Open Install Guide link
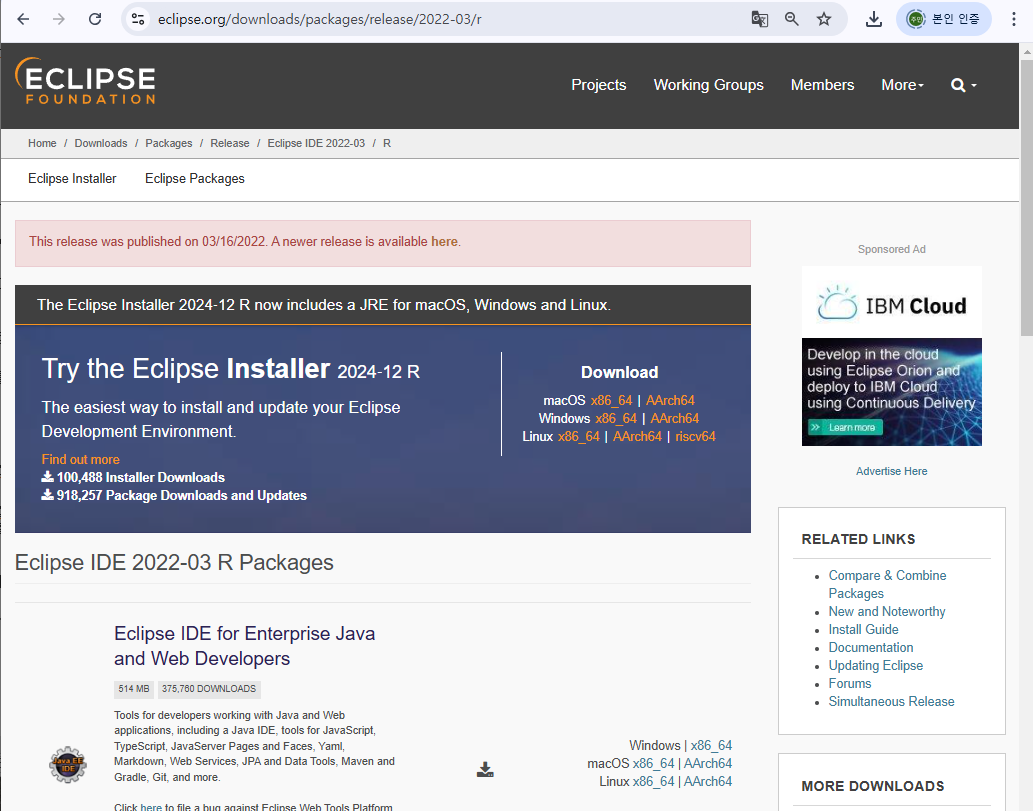1033x811 pixels. tap(863, 629)
